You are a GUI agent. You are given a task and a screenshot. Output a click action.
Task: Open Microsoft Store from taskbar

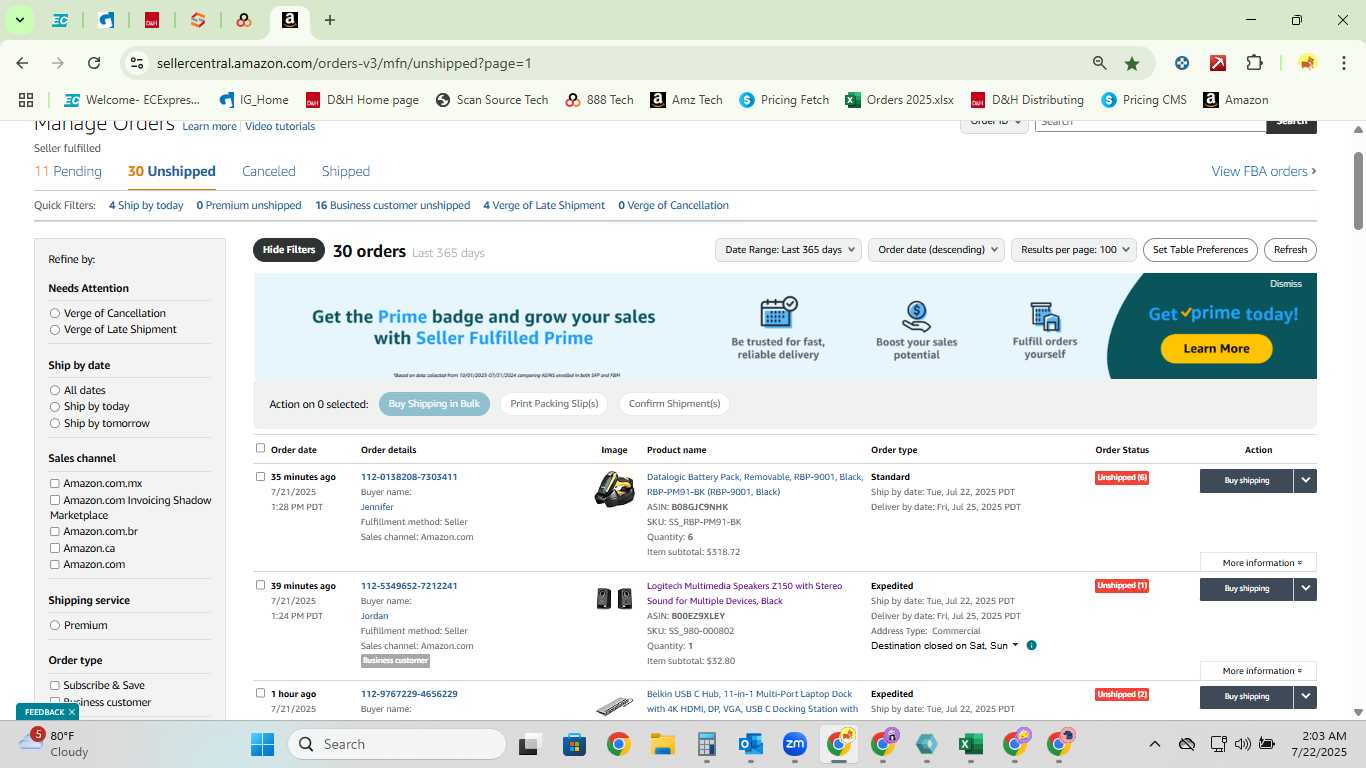tap(574, 744)
